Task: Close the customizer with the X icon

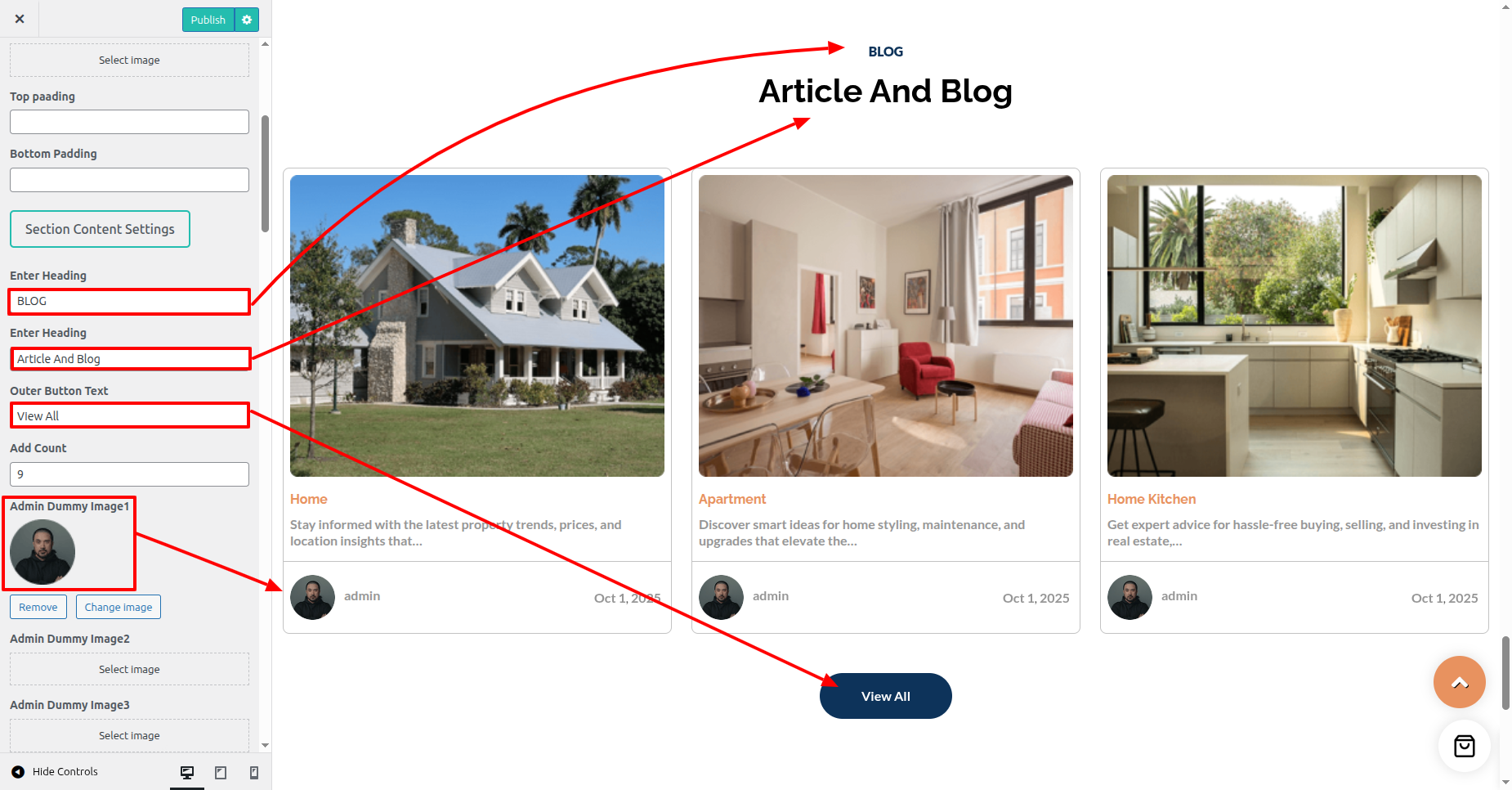Action: (20, 19)
